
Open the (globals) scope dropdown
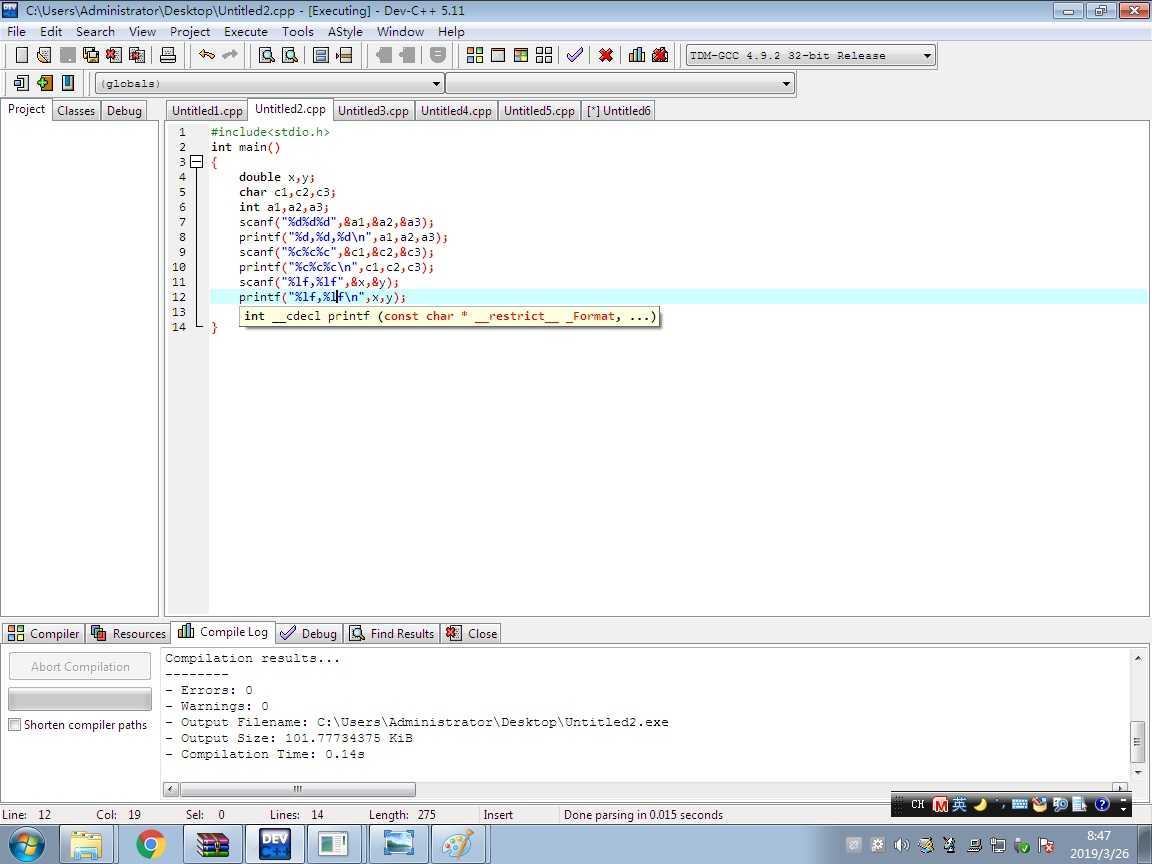click(x=436, y=84)
